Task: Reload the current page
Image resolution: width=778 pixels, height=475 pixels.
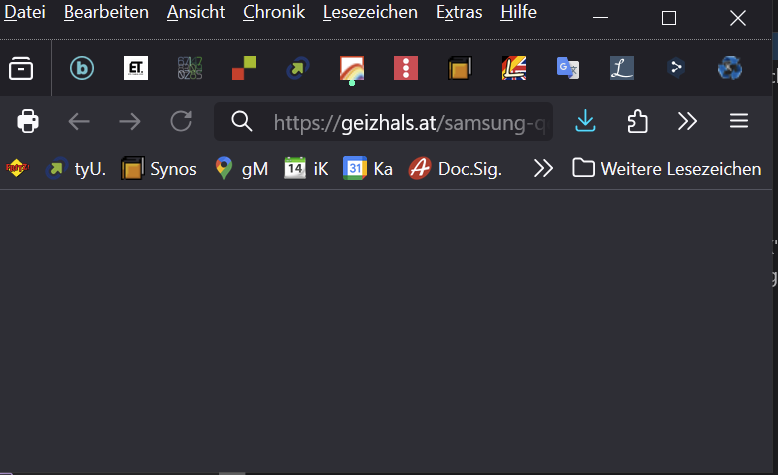Action: click(181, 122)
